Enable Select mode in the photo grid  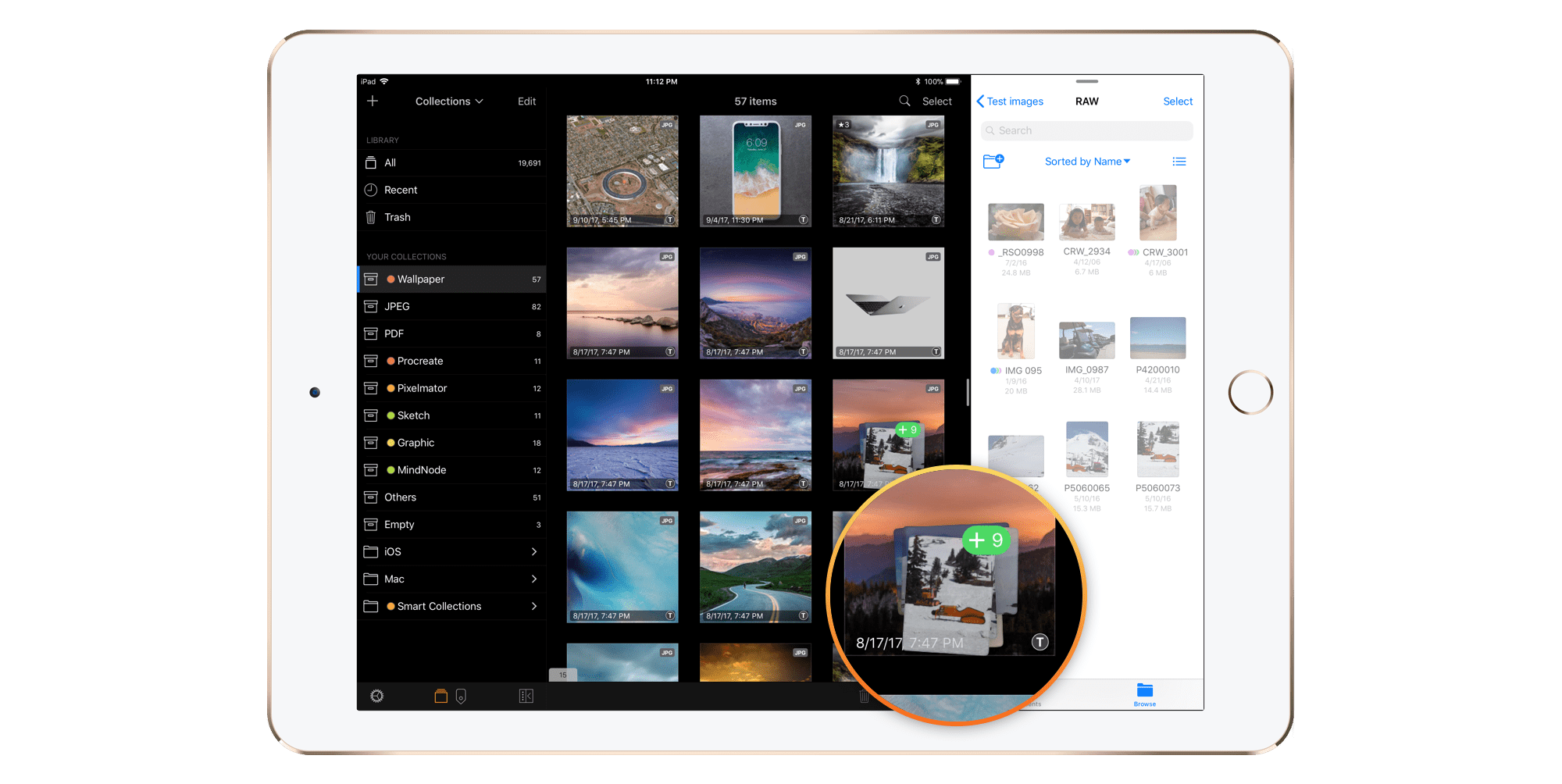point(936,101)
